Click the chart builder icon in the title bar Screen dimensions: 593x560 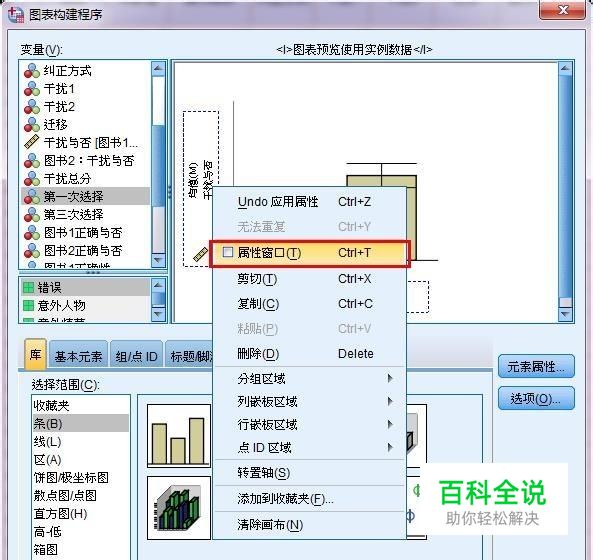pos(16,14)
